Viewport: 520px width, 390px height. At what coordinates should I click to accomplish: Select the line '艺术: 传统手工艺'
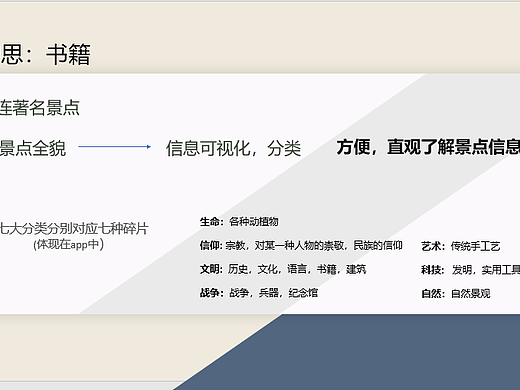coord(461,246)
